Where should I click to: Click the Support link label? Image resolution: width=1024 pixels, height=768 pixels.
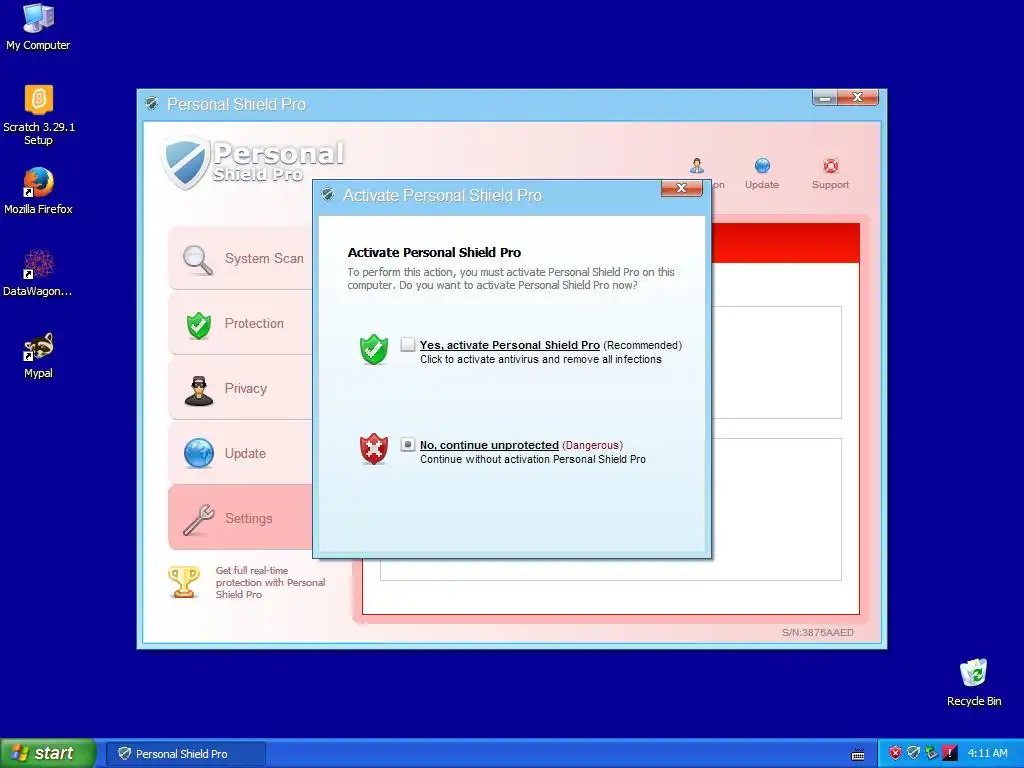830,185
